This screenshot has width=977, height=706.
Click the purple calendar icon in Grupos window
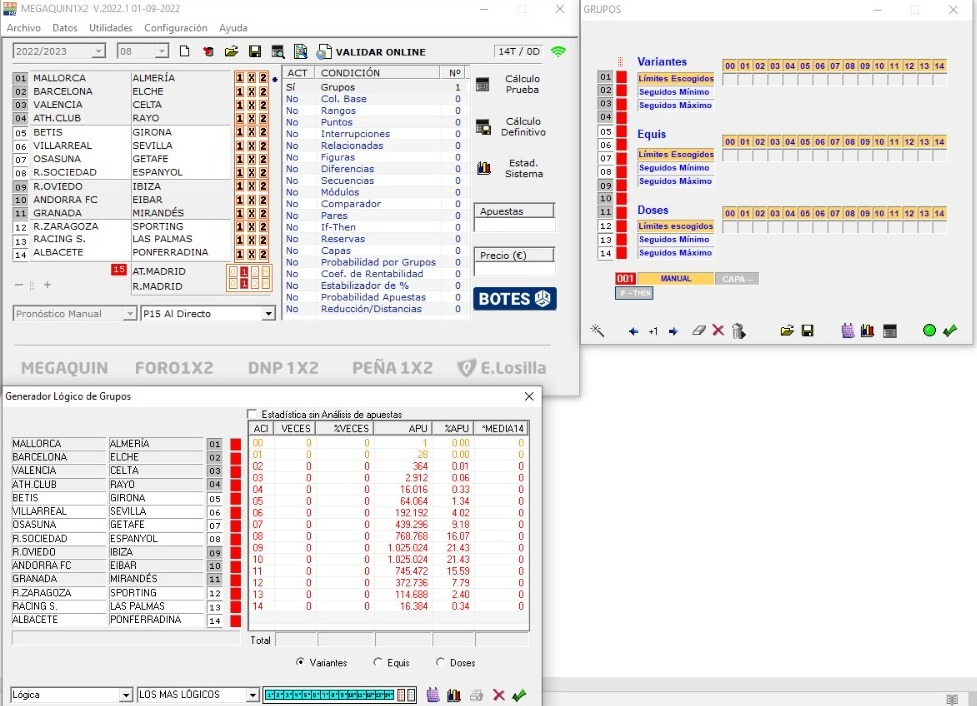847,331
